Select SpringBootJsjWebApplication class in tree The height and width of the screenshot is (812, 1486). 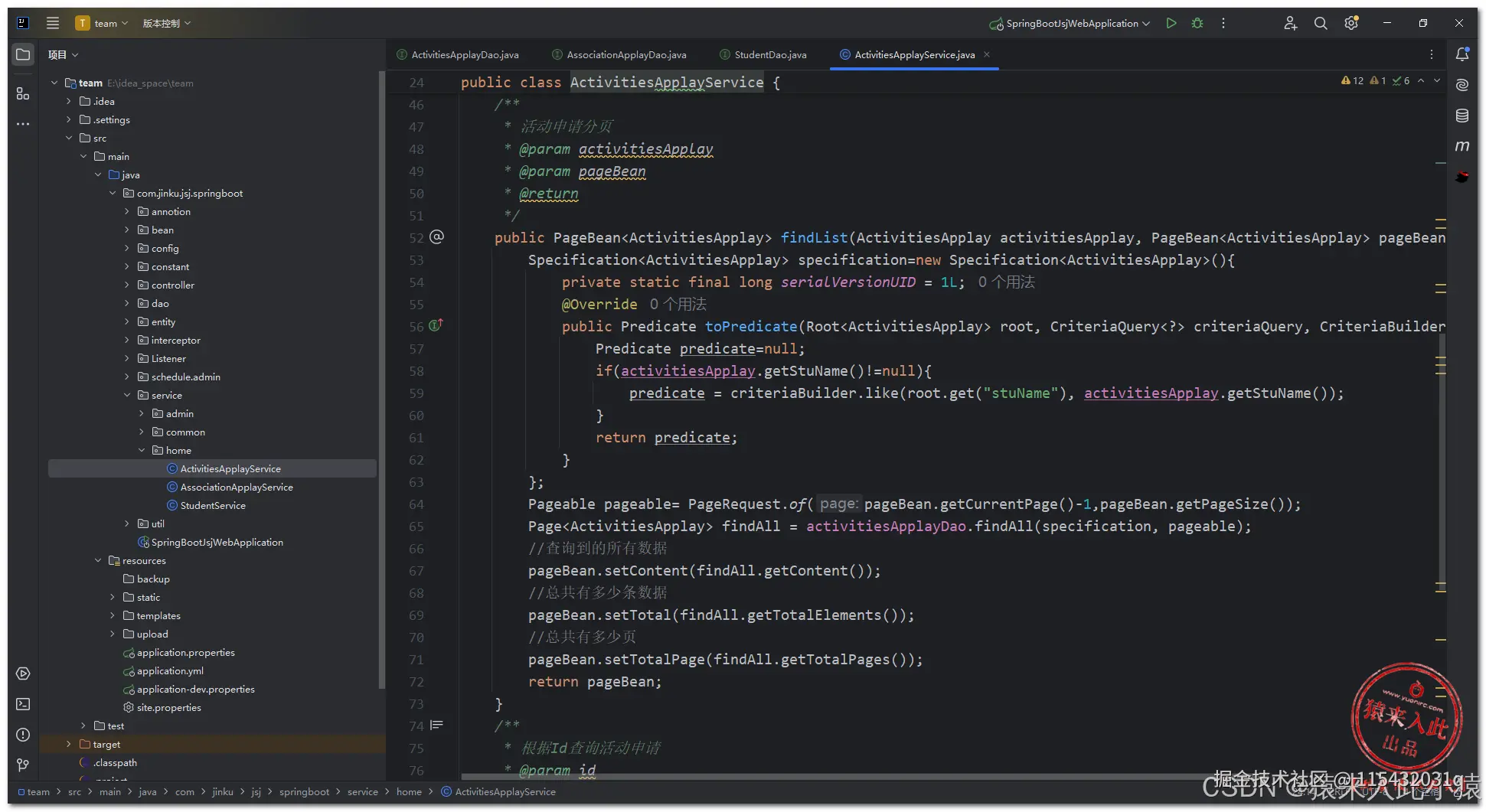pyautogui.click(x=211, y=543)
